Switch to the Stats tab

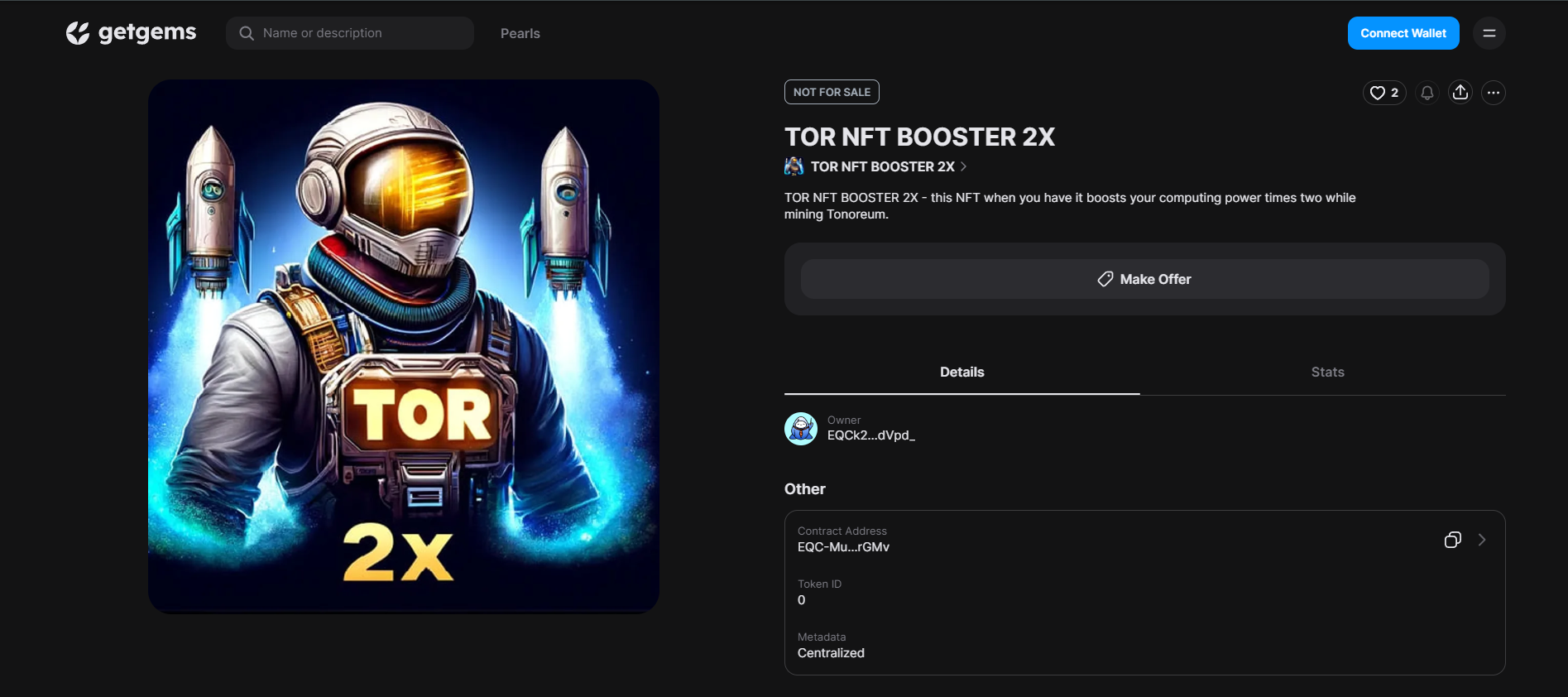(x=1327, y=373)
